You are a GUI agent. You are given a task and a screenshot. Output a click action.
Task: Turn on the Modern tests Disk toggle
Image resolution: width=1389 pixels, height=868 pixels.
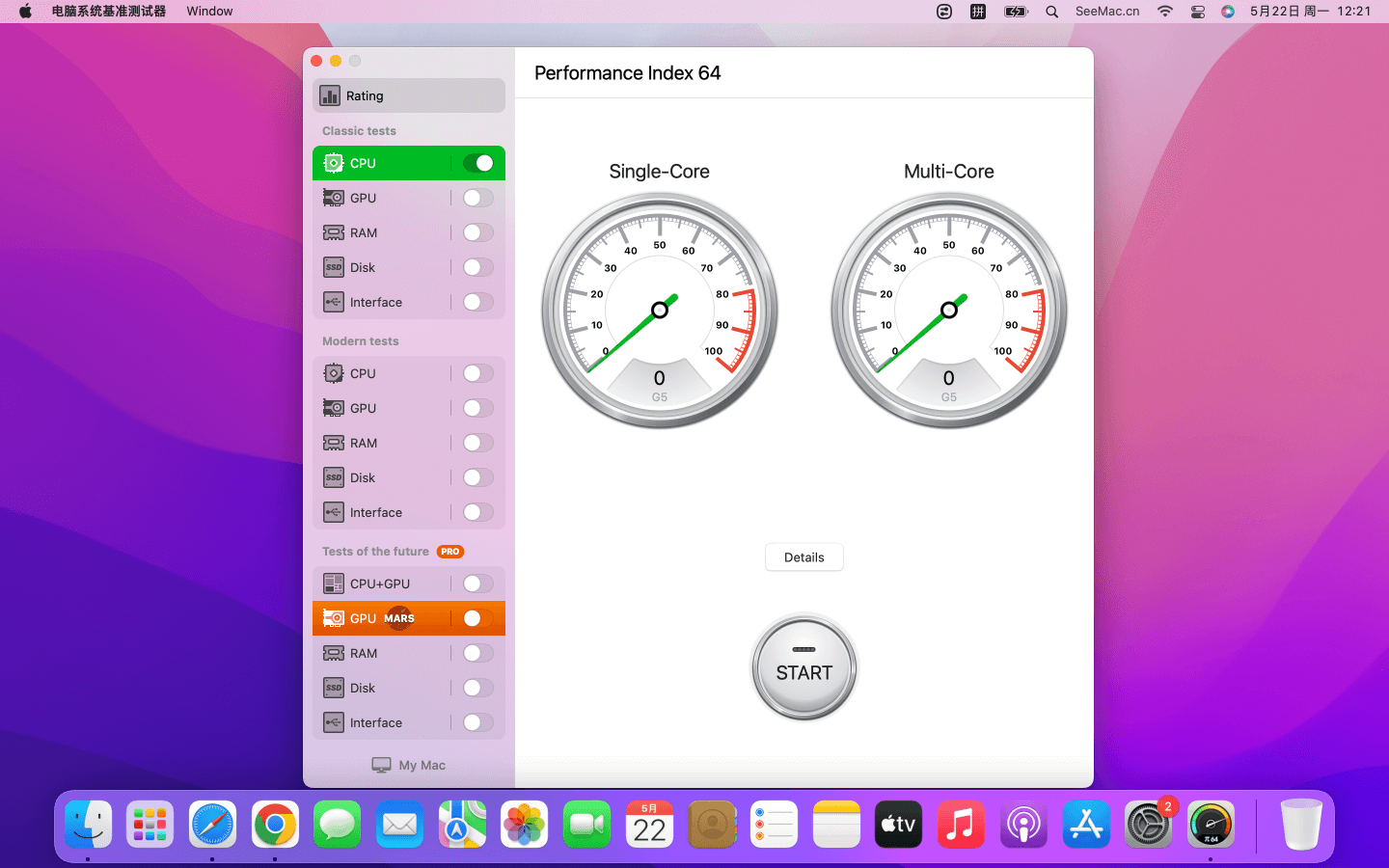(477, 477)
